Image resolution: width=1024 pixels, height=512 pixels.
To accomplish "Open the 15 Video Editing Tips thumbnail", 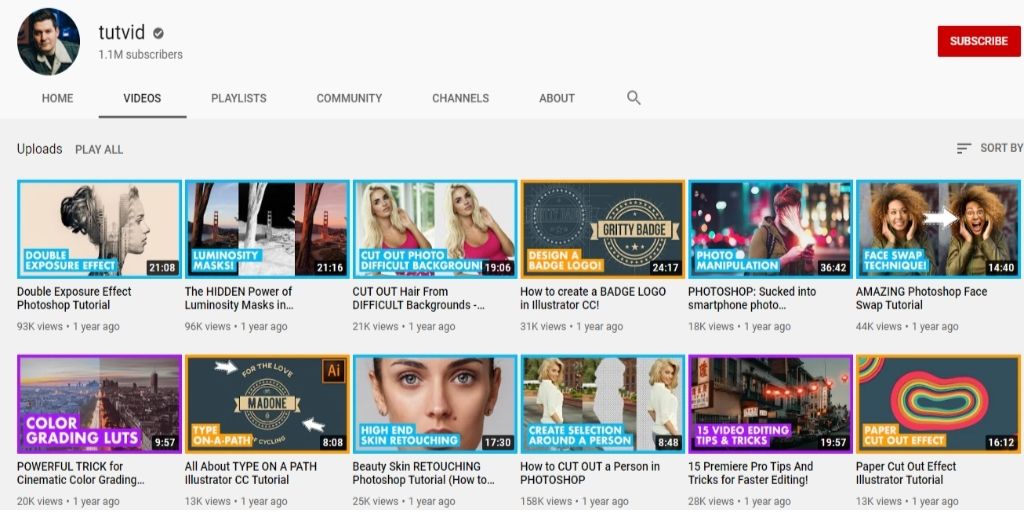I will [x=771, y=404].
